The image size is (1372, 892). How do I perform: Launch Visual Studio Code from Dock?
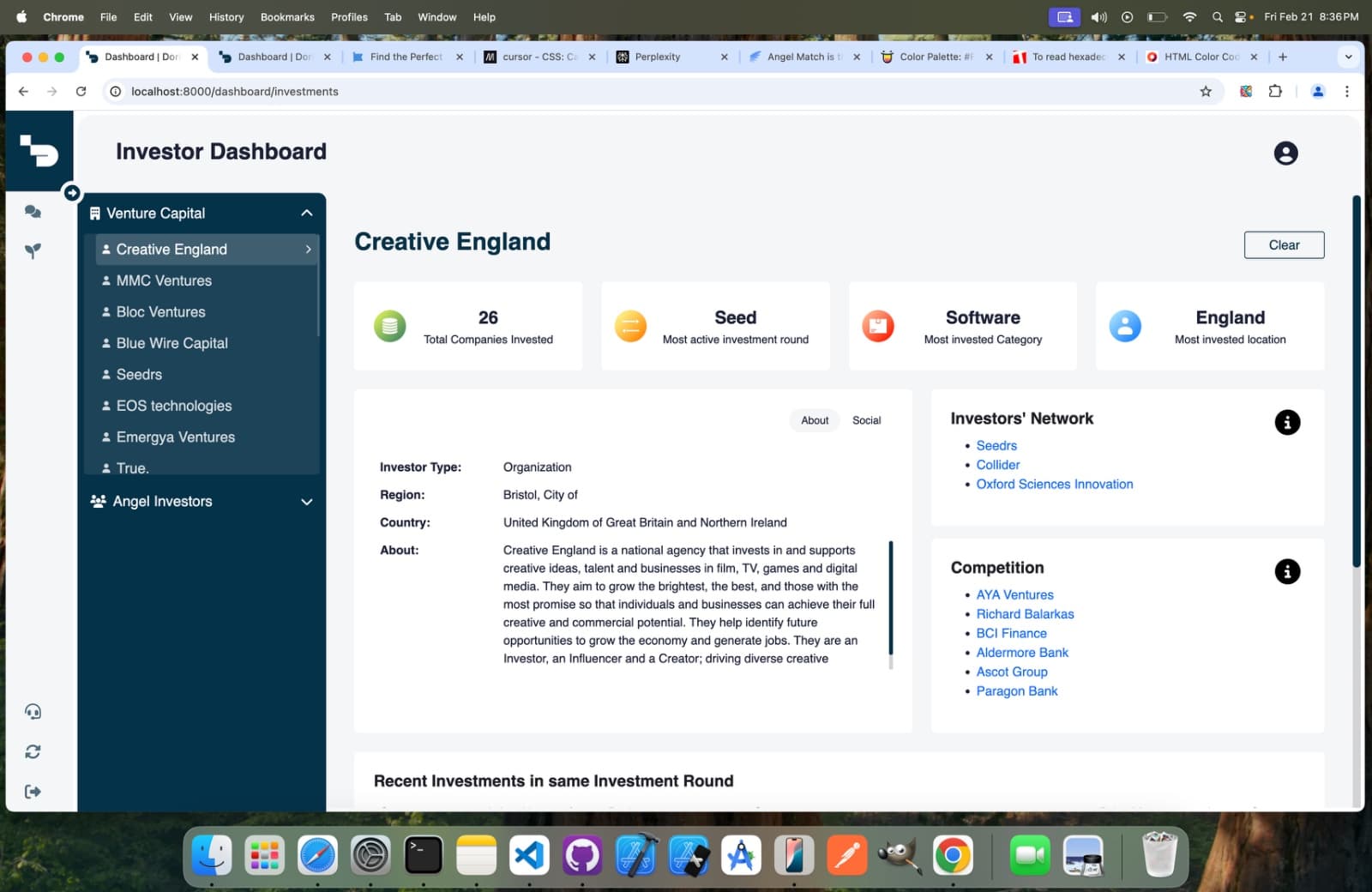coord(529,855)
